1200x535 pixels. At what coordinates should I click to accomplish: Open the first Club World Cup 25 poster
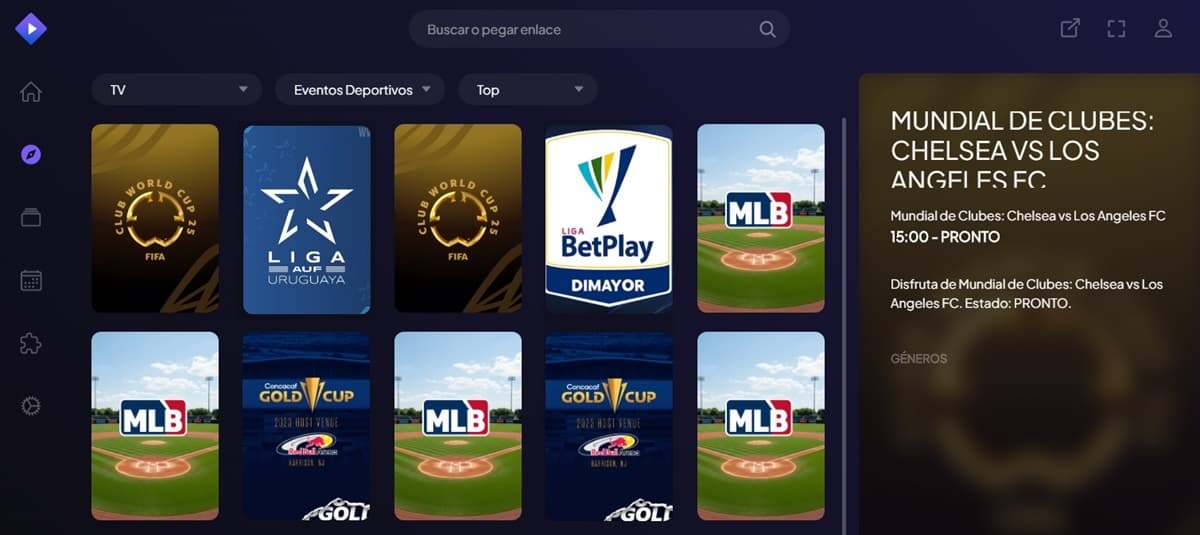pyautogui.click(x=155, y=219)
